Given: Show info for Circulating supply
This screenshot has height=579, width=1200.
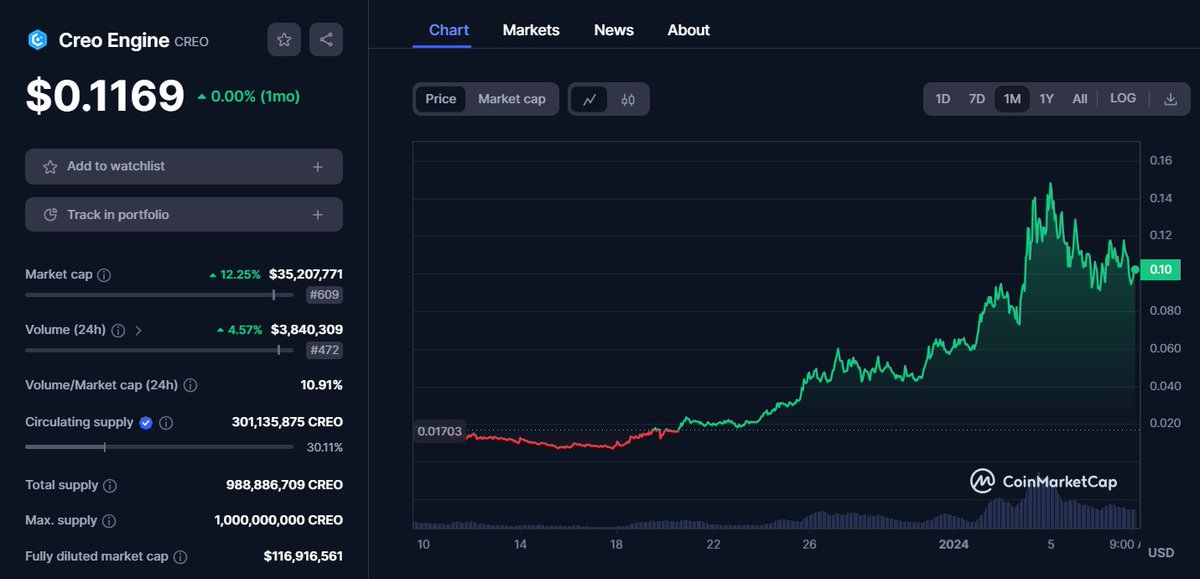Looking at the screenshot, I should coord(166,423).
